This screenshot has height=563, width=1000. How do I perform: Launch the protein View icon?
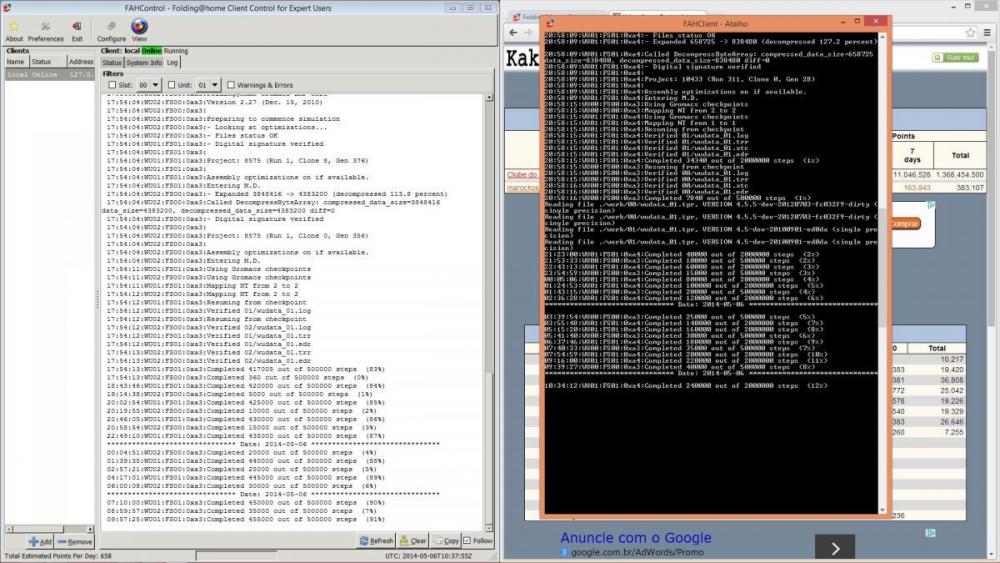click(x=139, y=28)
